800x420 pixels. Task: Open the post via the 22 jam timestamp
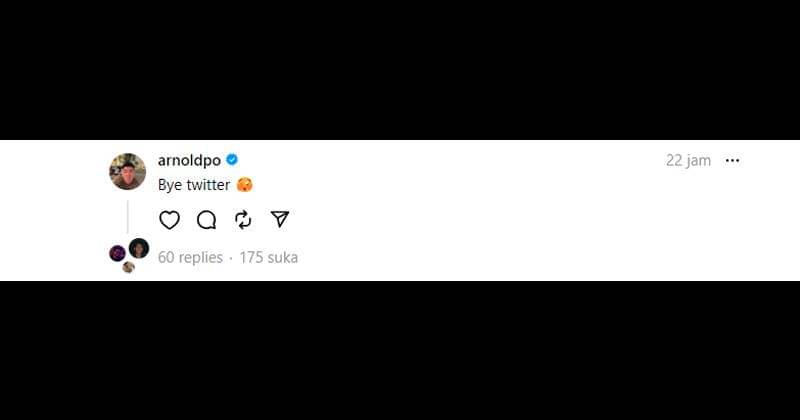coord(688,161)
